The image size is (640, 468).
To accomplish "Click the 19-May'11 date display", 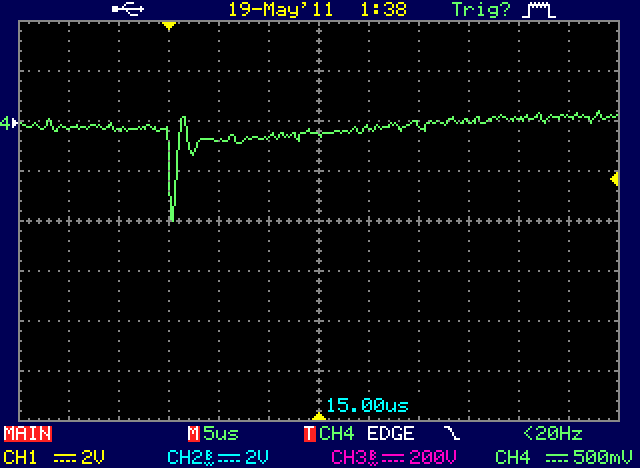I will click(x=281, y=9).
